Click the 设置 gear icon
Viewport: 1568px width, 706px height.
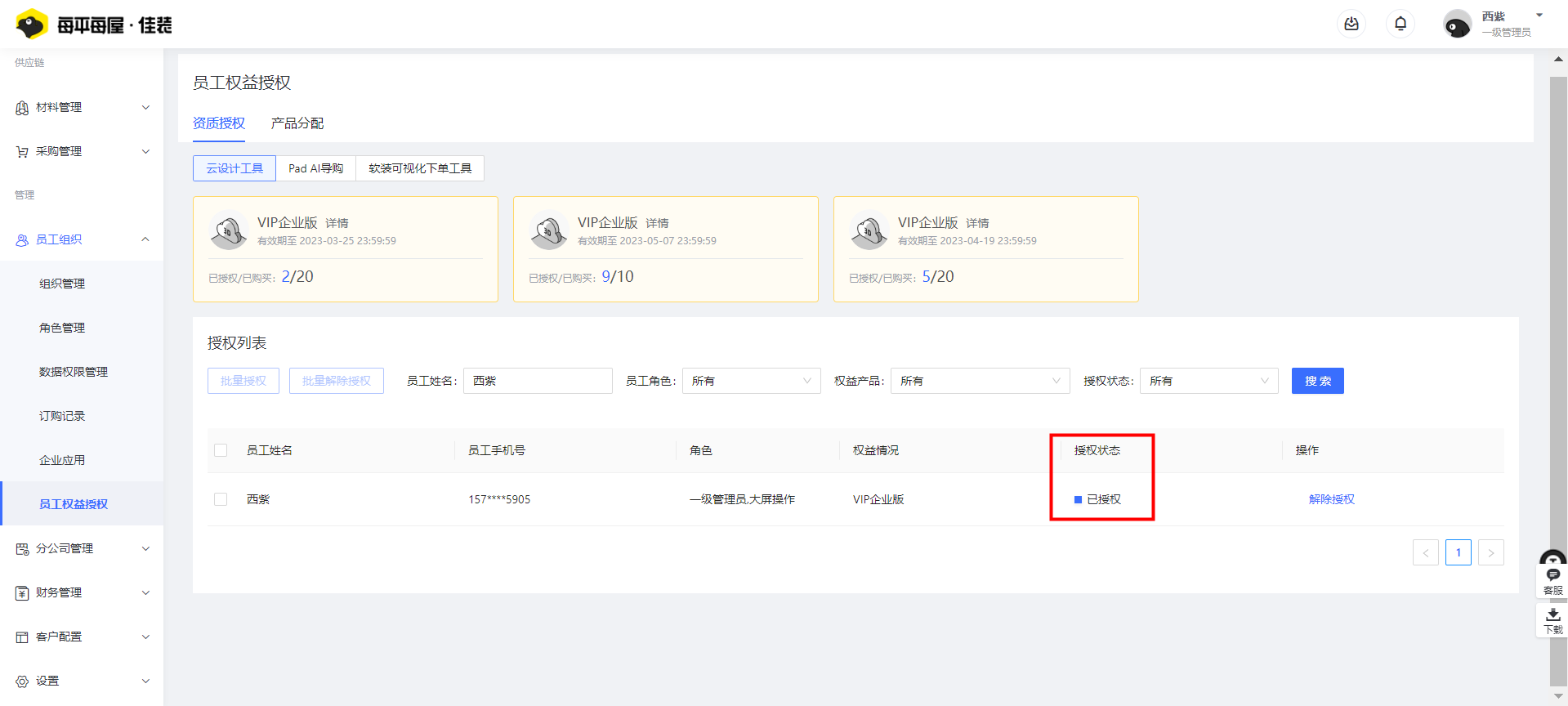pos(22,681)
